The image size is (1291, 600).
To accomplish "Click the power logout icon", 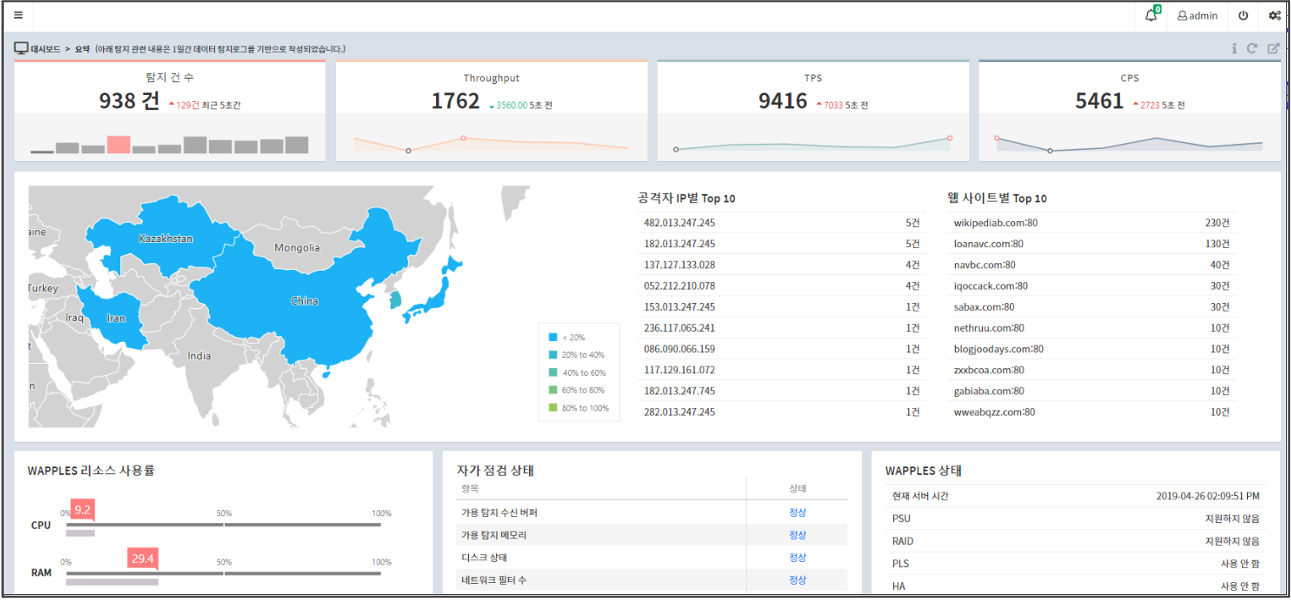I will pos(1242,15).
